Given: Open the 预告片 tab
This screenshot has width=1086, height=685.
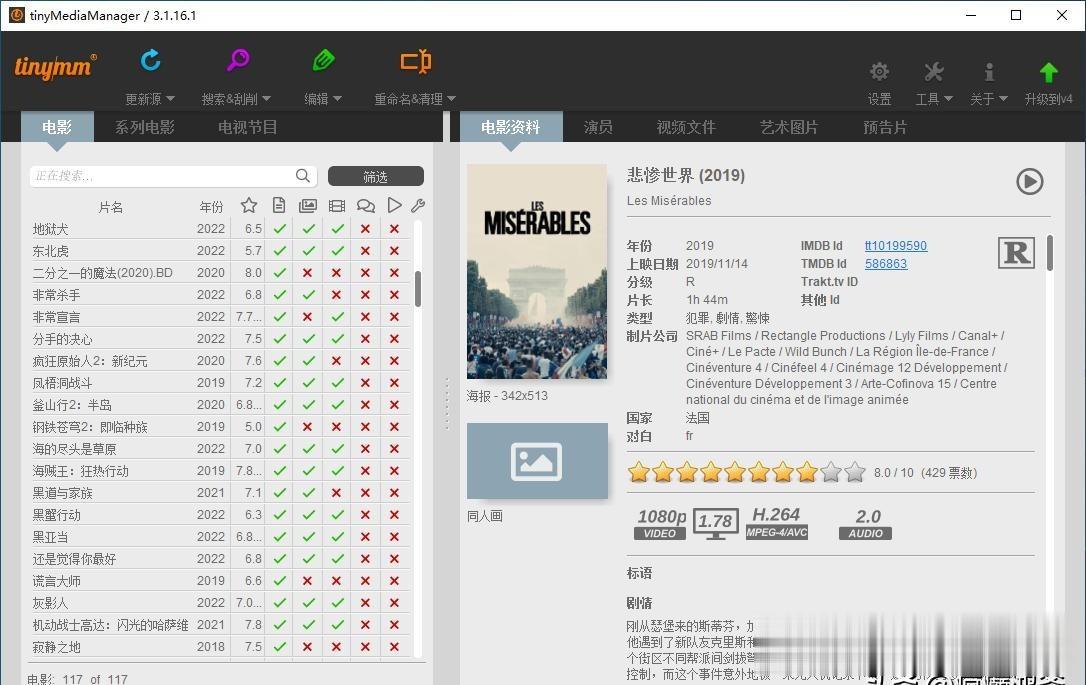Looking at the screenshot, I should [x=885, y=127].
